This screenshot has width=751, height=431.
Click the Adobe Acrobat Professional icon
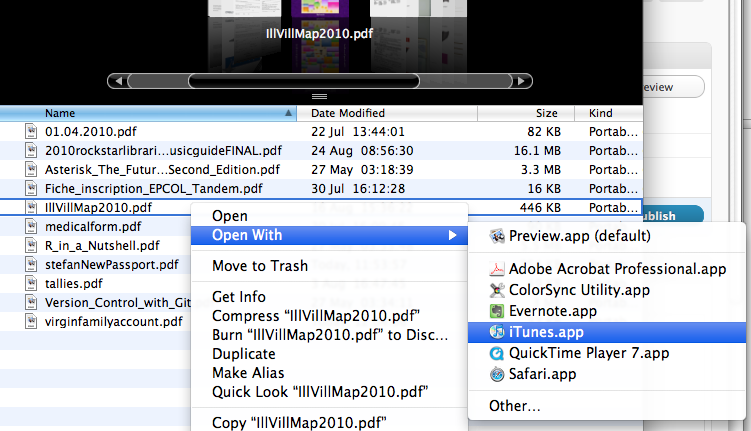(496, 269)
